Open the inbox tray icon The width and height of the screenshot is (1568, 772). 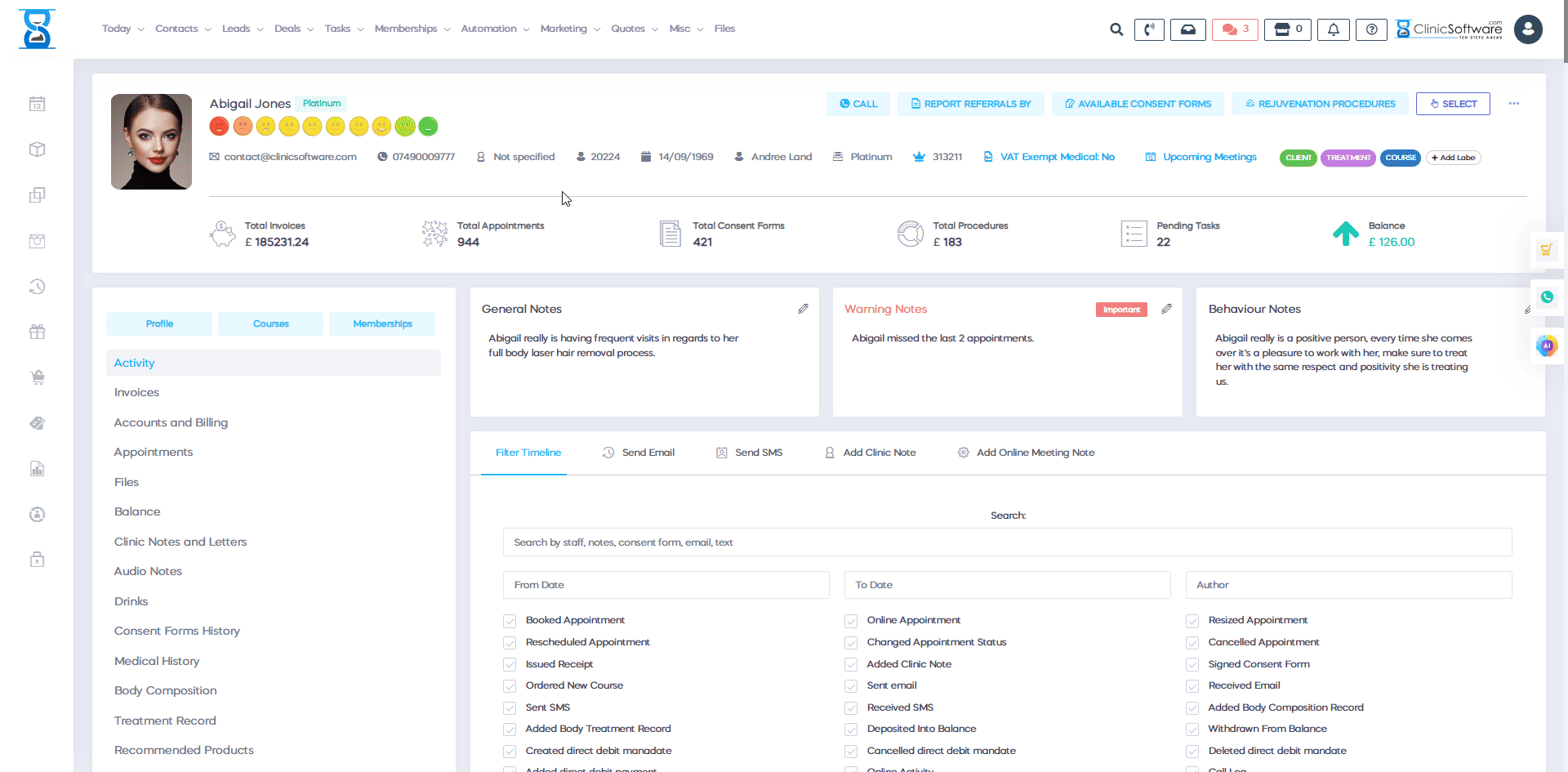coord(1188,29)
